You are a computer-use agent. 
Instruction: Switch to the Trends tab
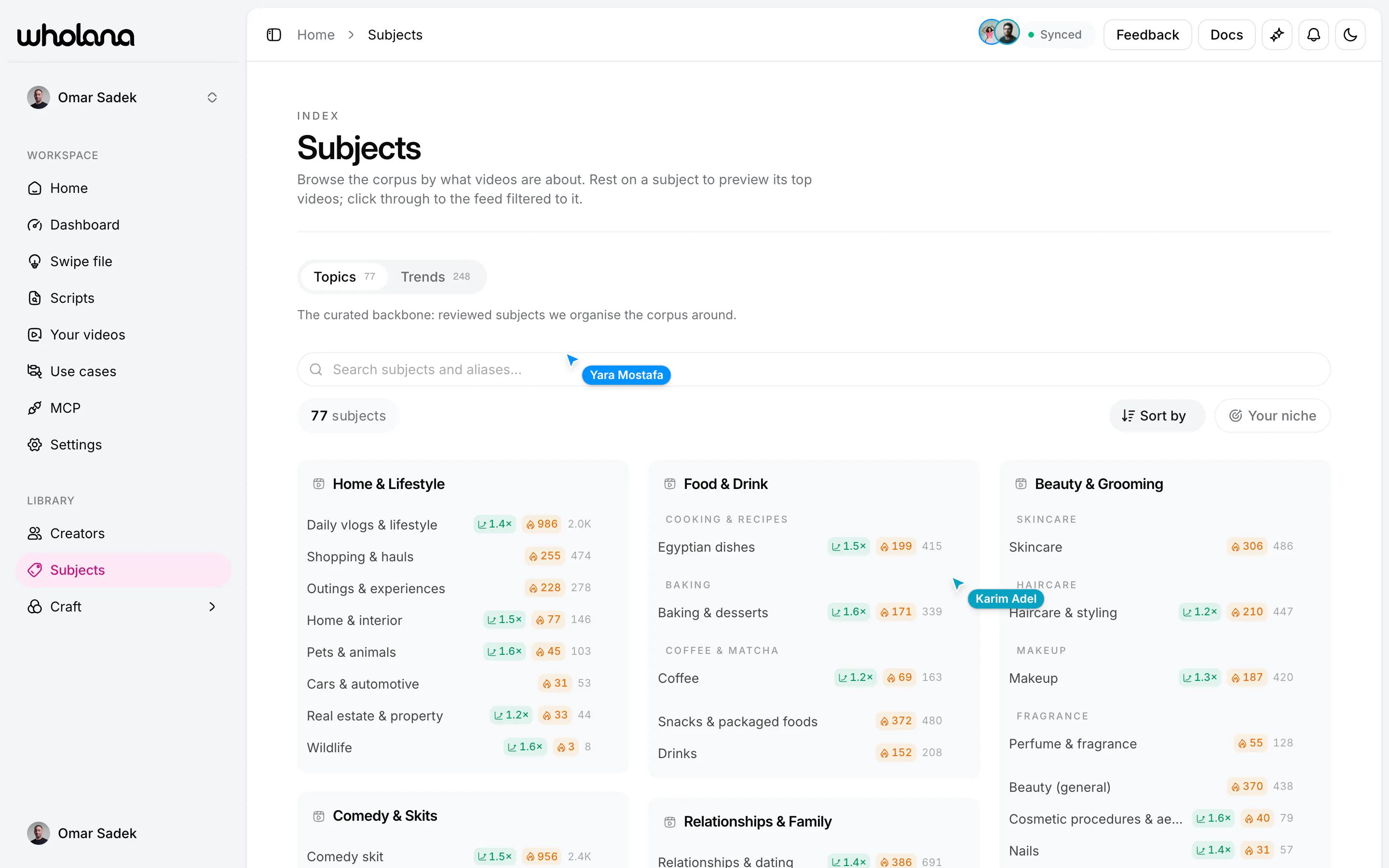click(435, 277)
